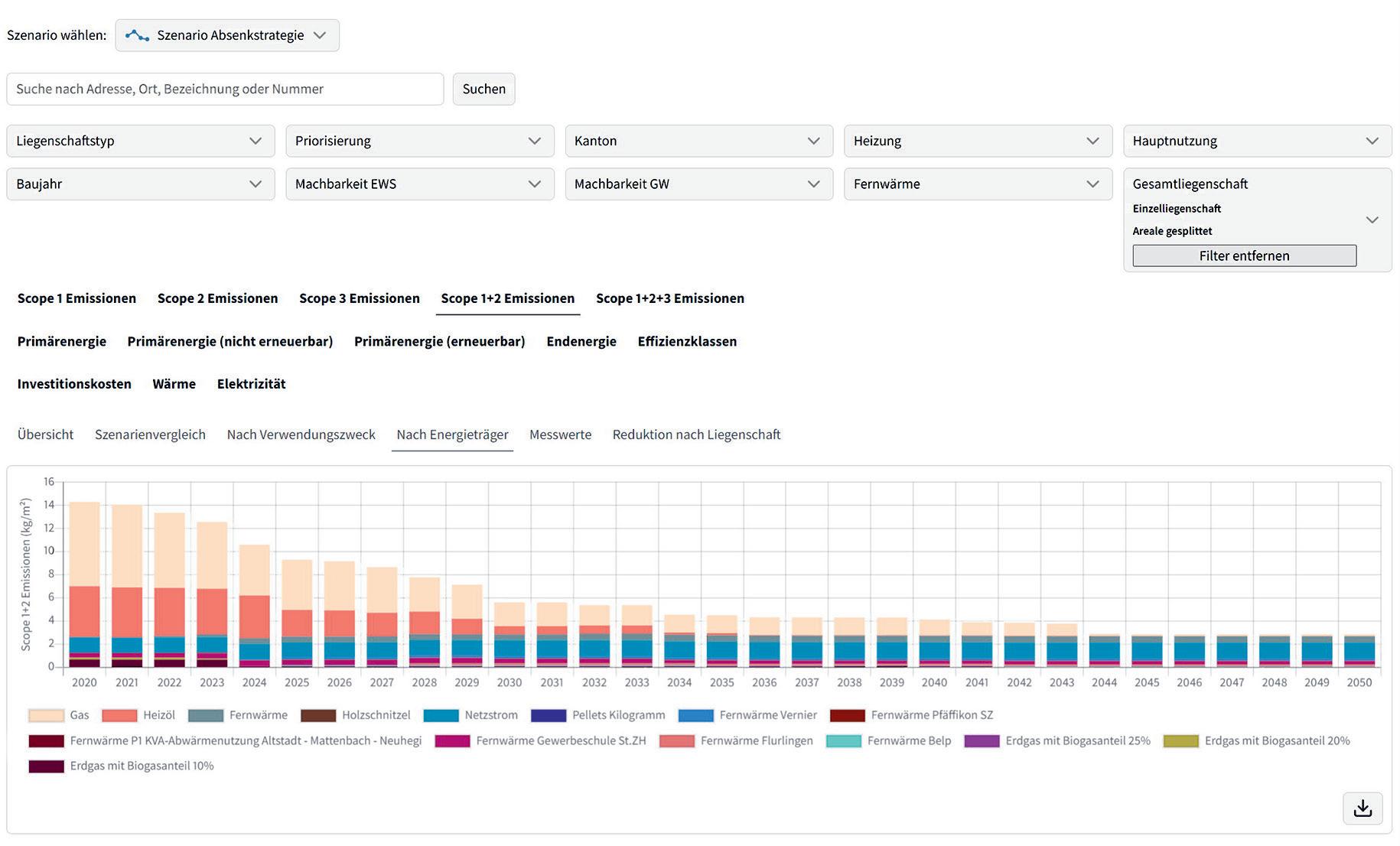1400x846 pixels.
Task: Switch to the Investitionskosten tab
Action: point(74,384)
